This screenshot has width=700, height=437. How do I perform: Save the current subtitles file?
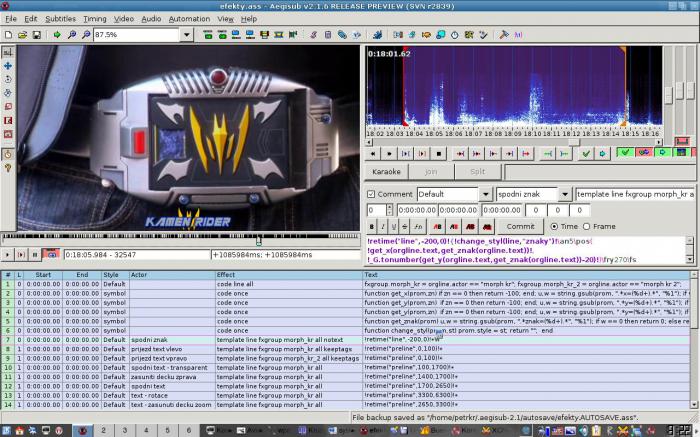coord(37,35)
